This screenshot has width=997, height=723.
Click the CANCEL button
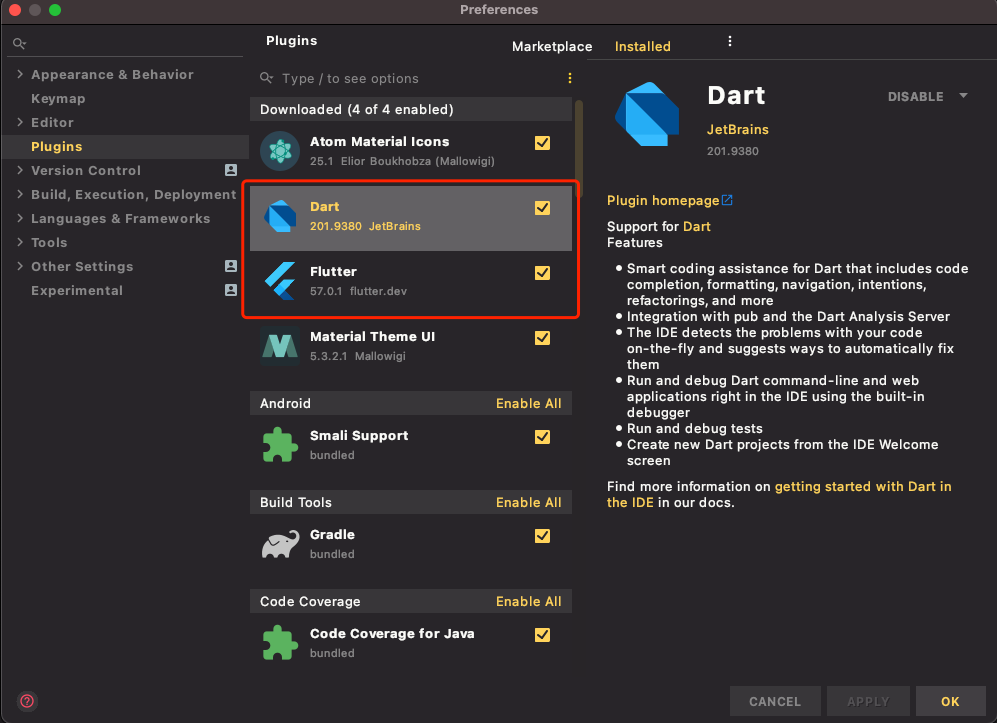(774, 701)
